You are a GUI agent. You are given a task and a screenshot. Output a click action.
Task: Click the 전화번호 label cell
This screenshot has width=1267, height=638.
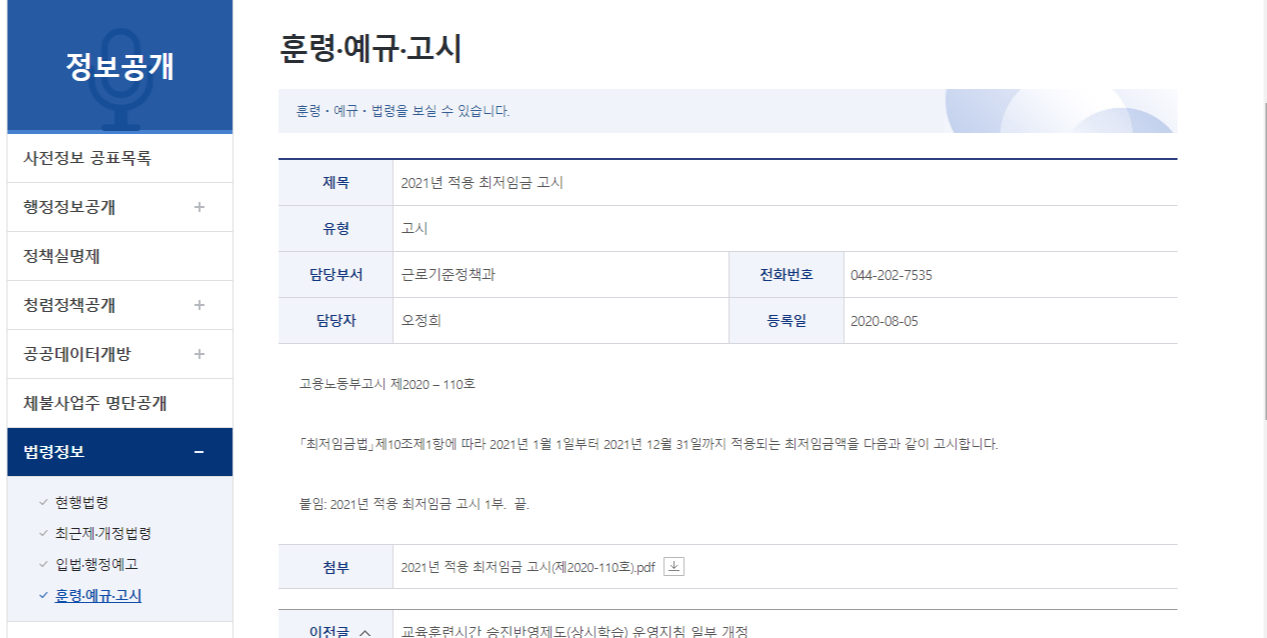[x=786, y=275]
